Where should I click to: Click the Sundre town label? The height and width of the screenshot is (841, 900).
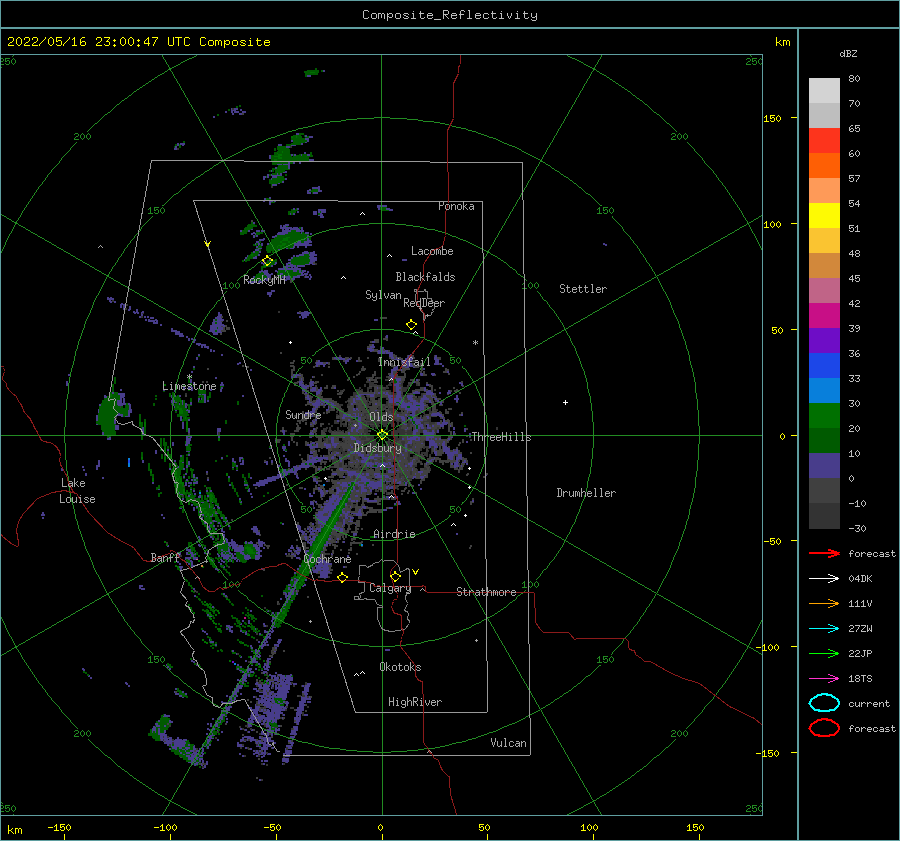point(303,414)
